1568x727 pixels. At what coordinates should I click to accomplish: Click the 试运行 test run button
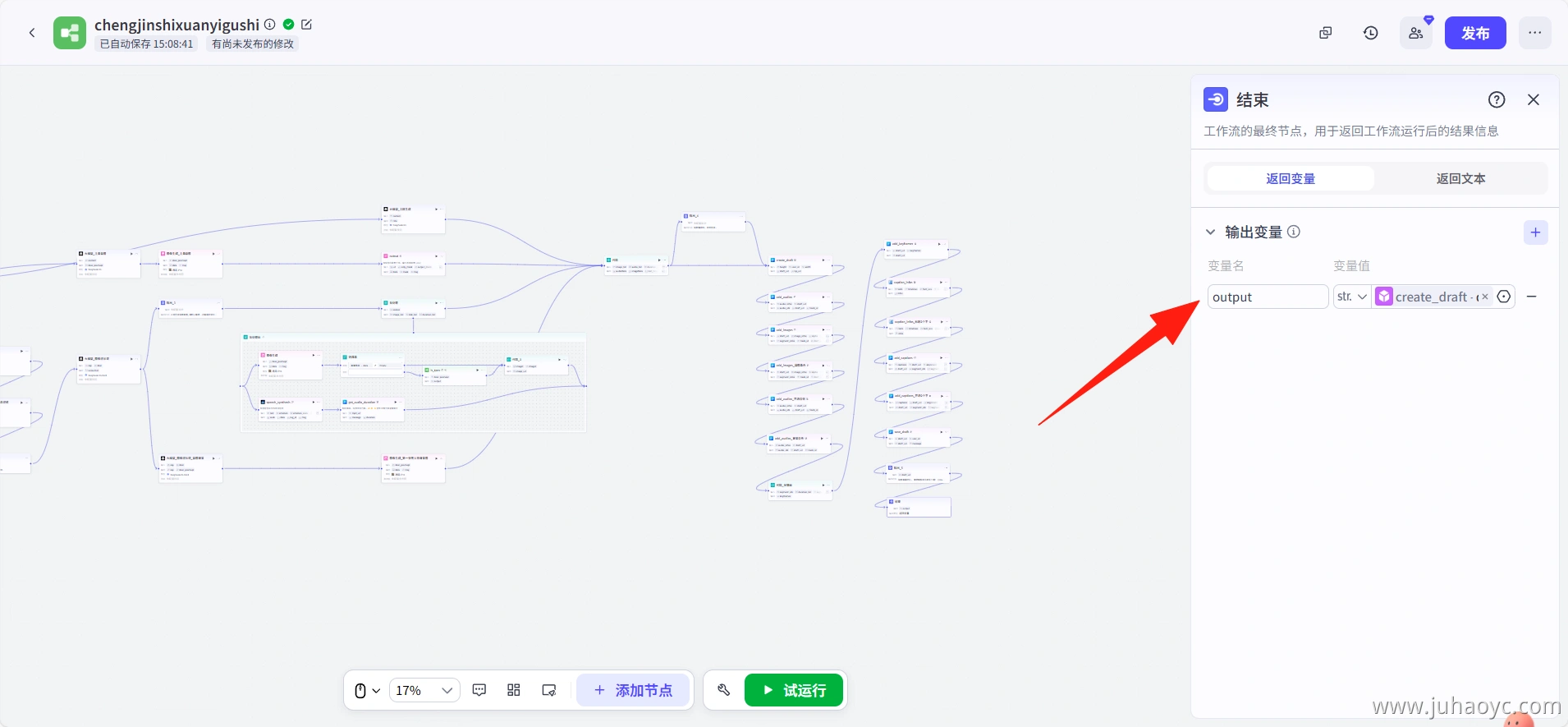click(x=795, y=690)
